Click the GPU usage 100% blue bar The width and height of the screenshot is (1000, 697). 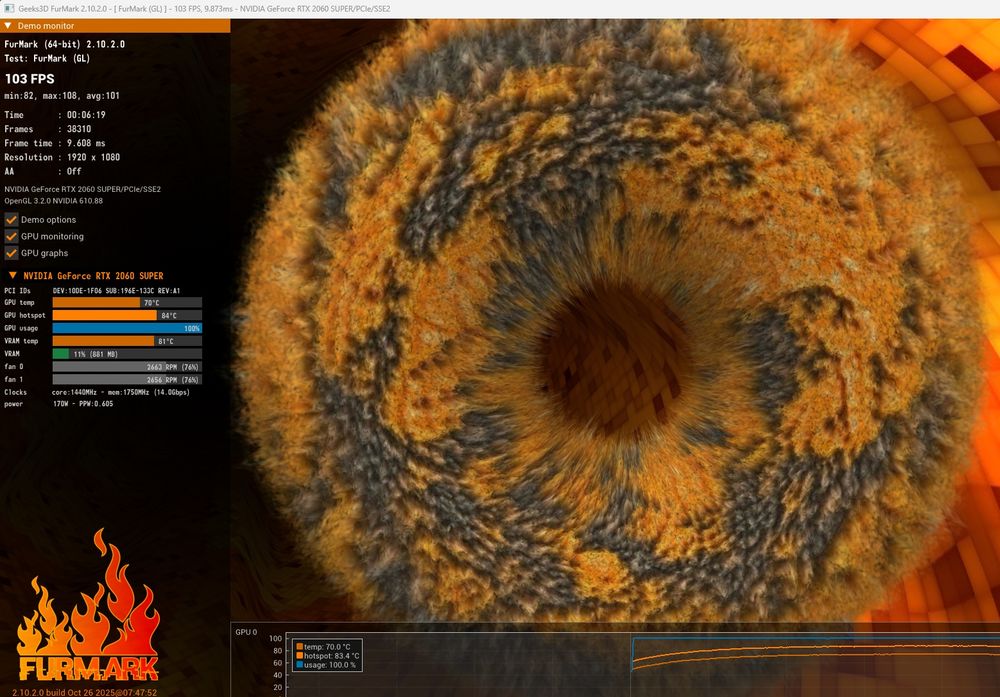[127, 328]
